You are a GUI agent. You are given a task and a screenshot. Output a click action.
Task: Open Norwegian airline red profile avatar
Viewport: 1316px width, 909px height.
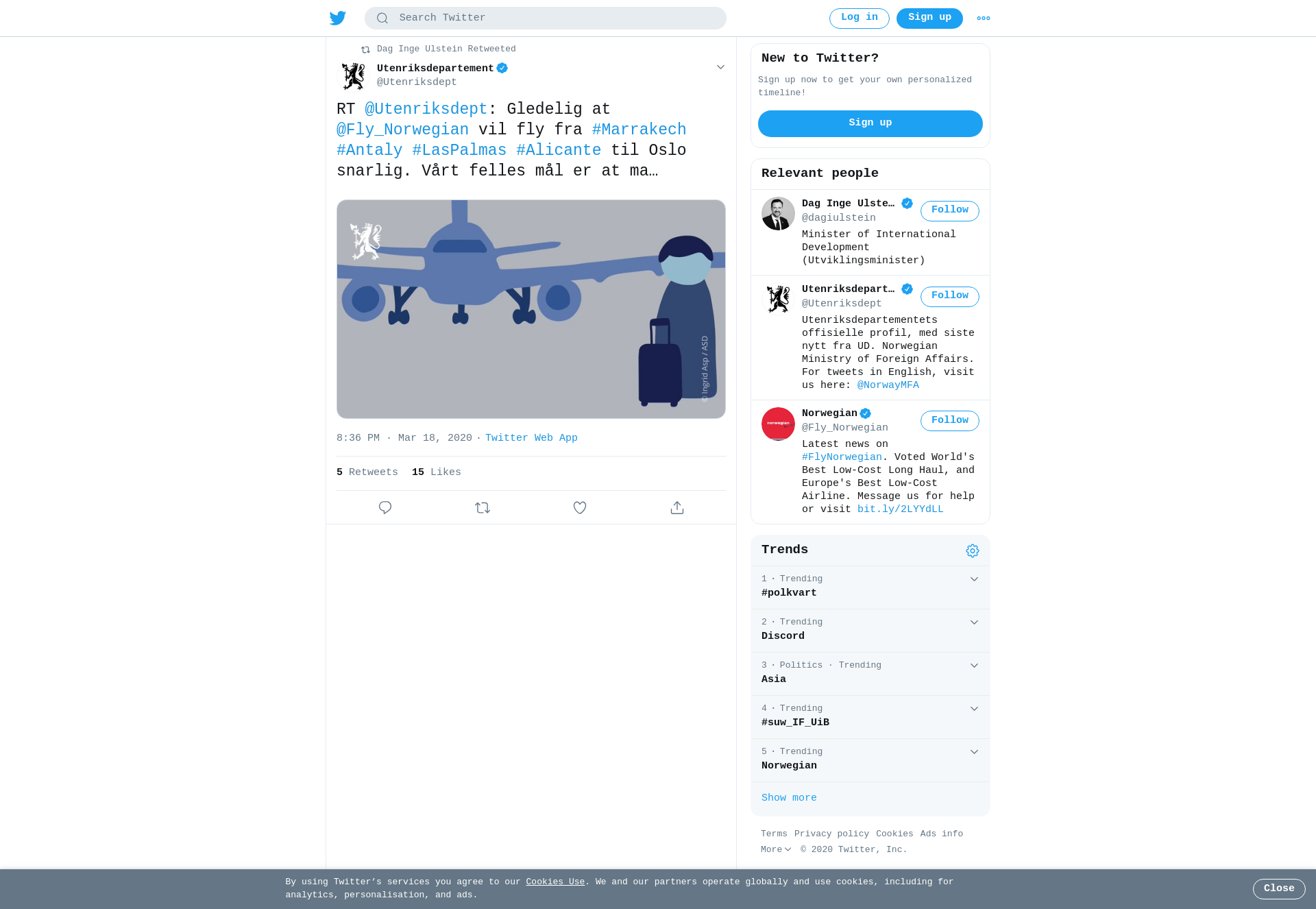[x=778, y=424]
